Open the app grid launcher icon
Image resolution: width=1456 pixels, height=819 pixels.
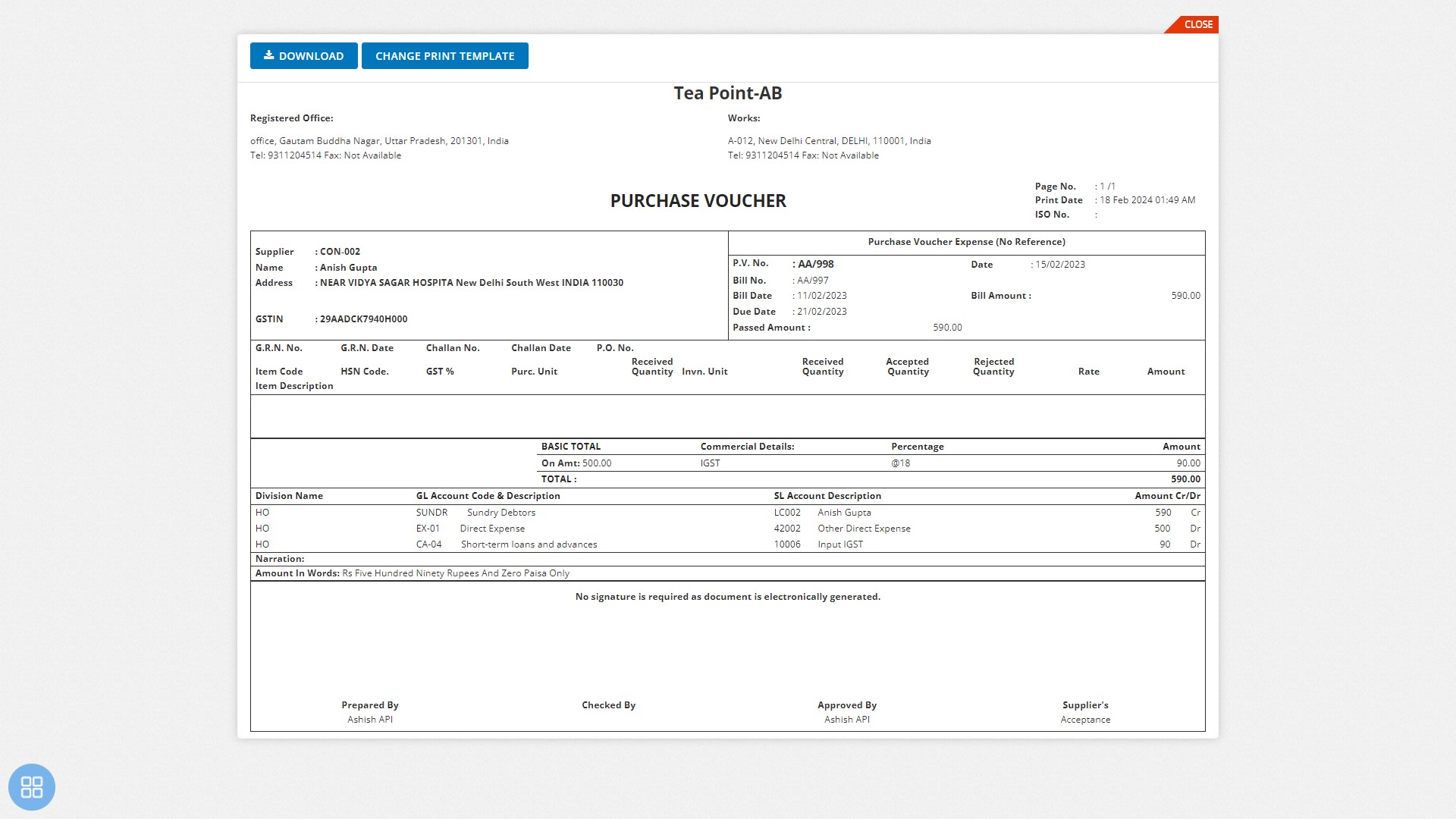click(x=32, y=786)
